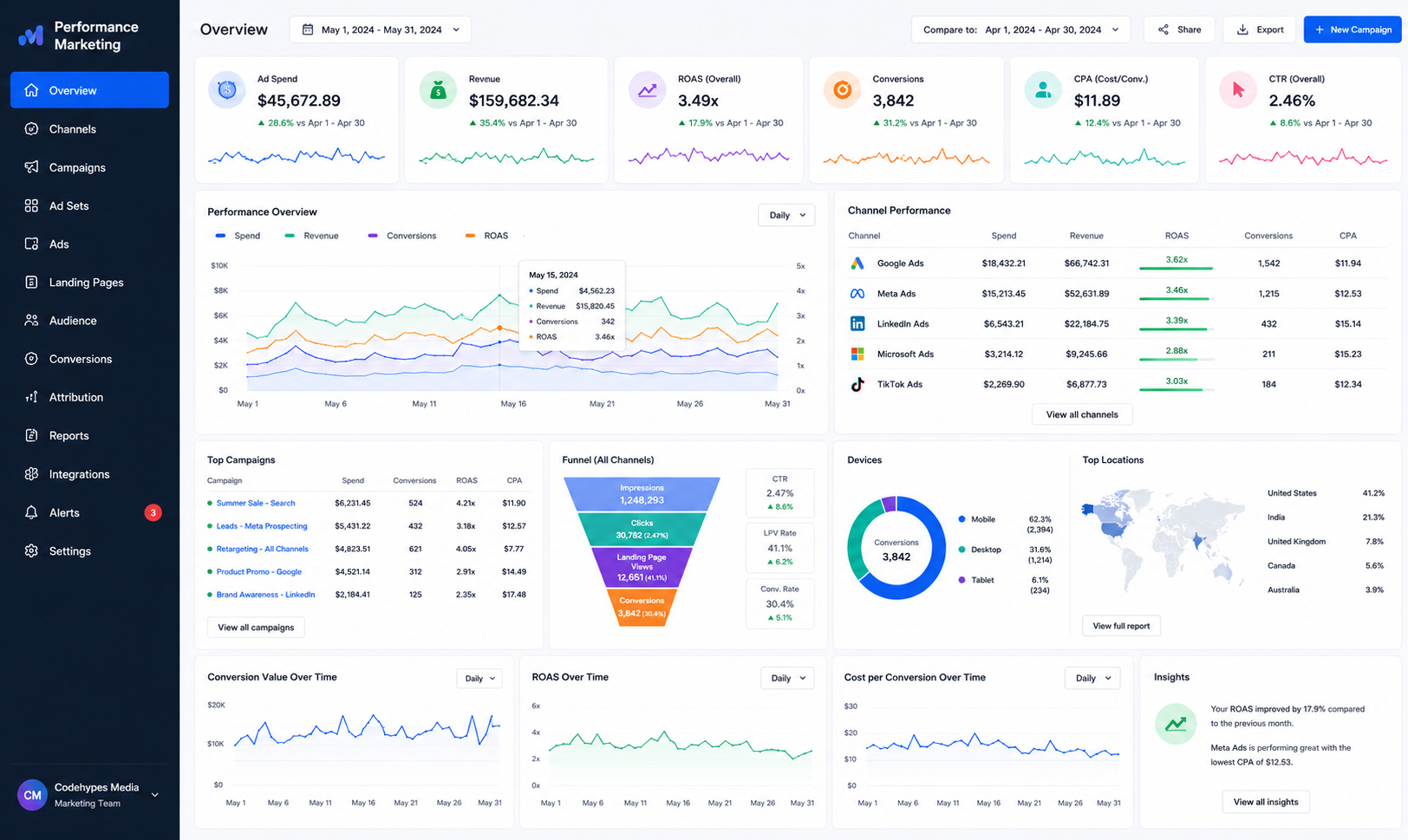Viewport: 1408px width, 840px height.
Task: Go to Integrations in sidebar
Action: [89, 474]
